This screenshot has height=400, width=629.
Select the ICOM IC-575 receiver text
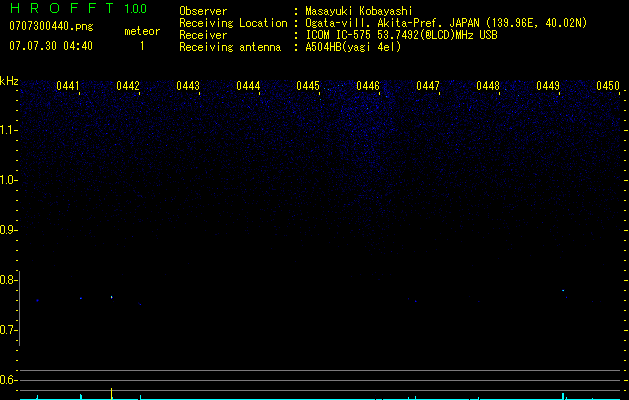point(402,35)
